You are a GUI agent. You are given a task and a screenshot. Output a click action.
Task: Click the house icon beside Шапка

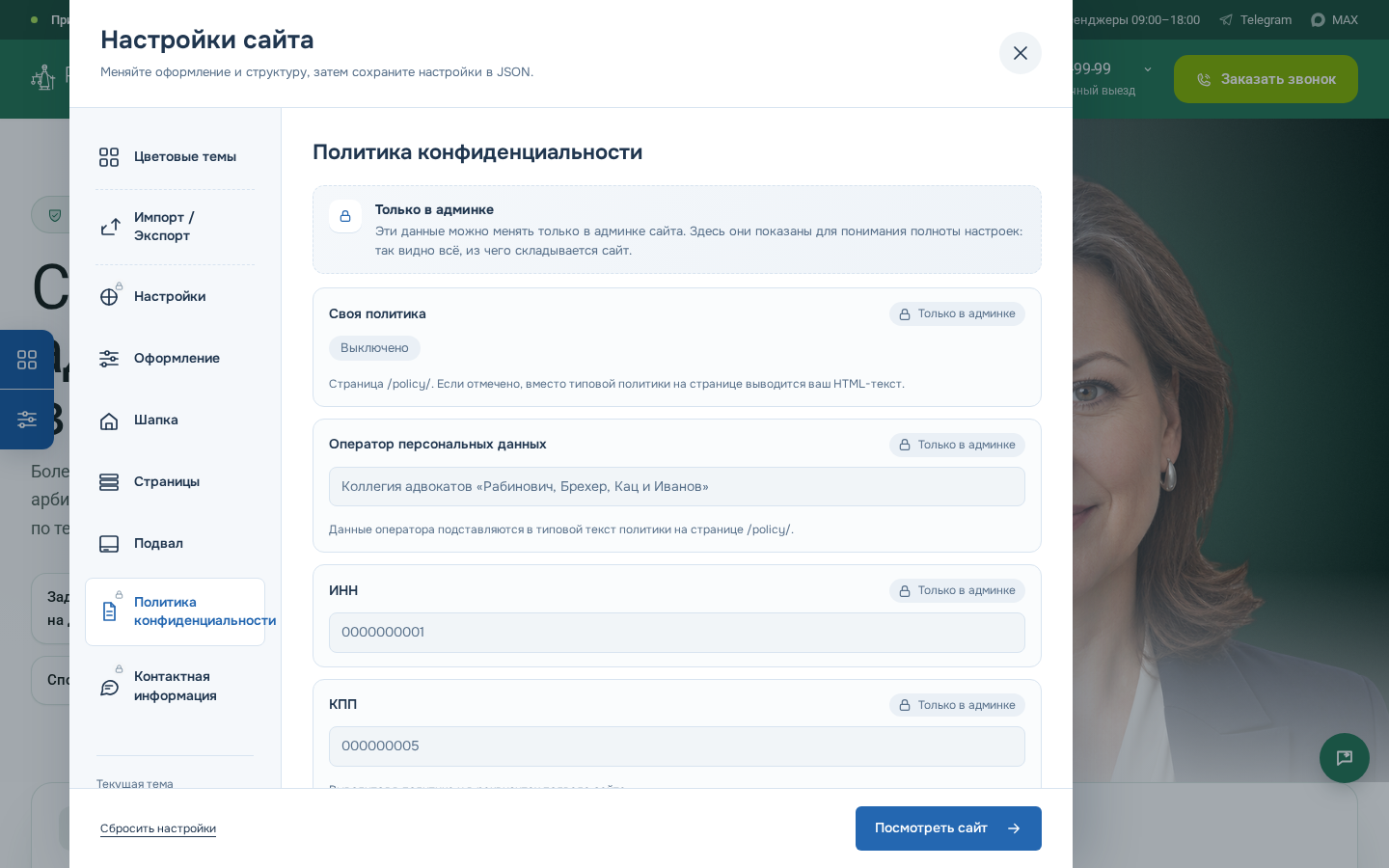(x=109, y=420)
